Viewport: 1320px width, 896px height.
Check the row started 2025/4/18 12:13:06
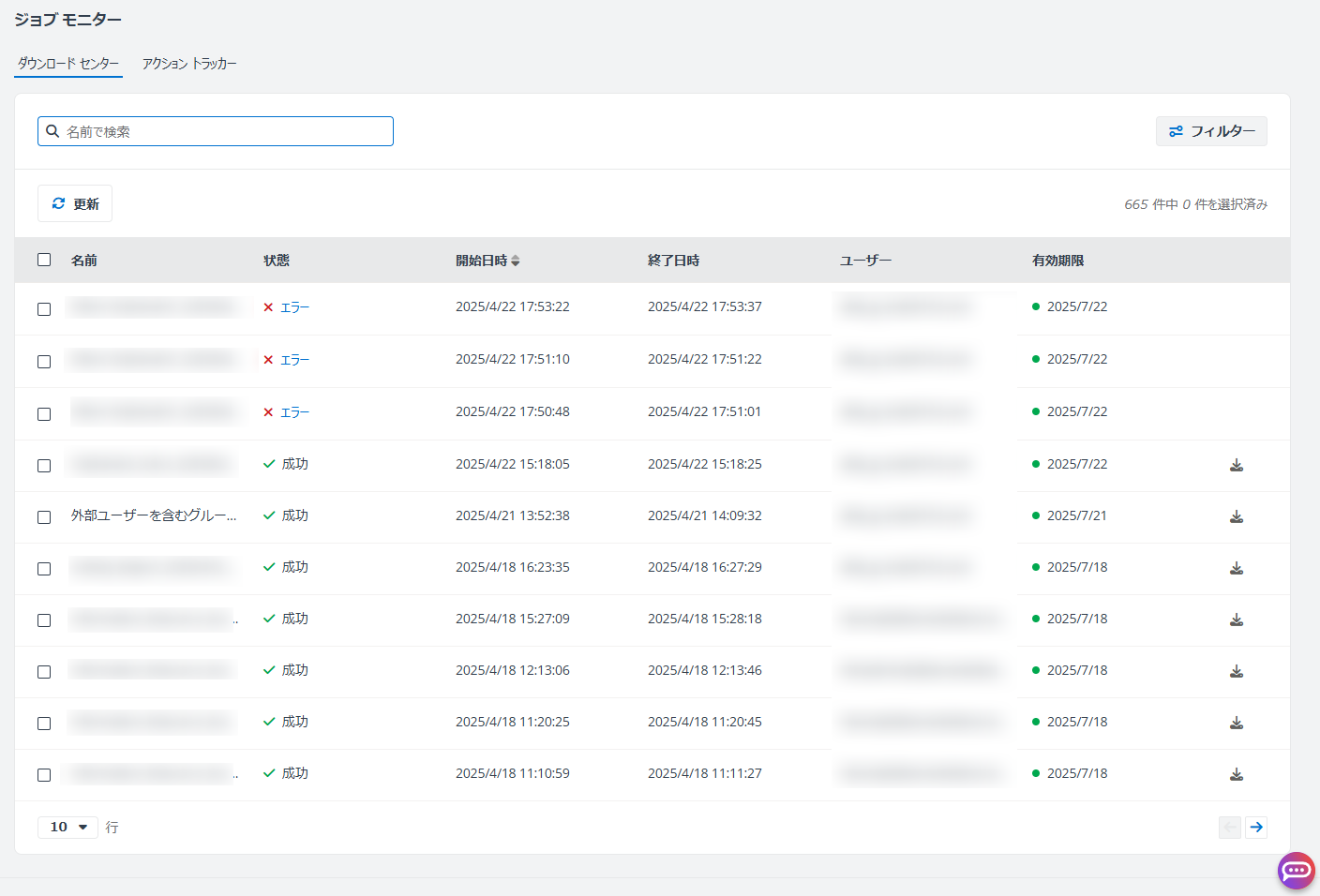click(44, 672)
